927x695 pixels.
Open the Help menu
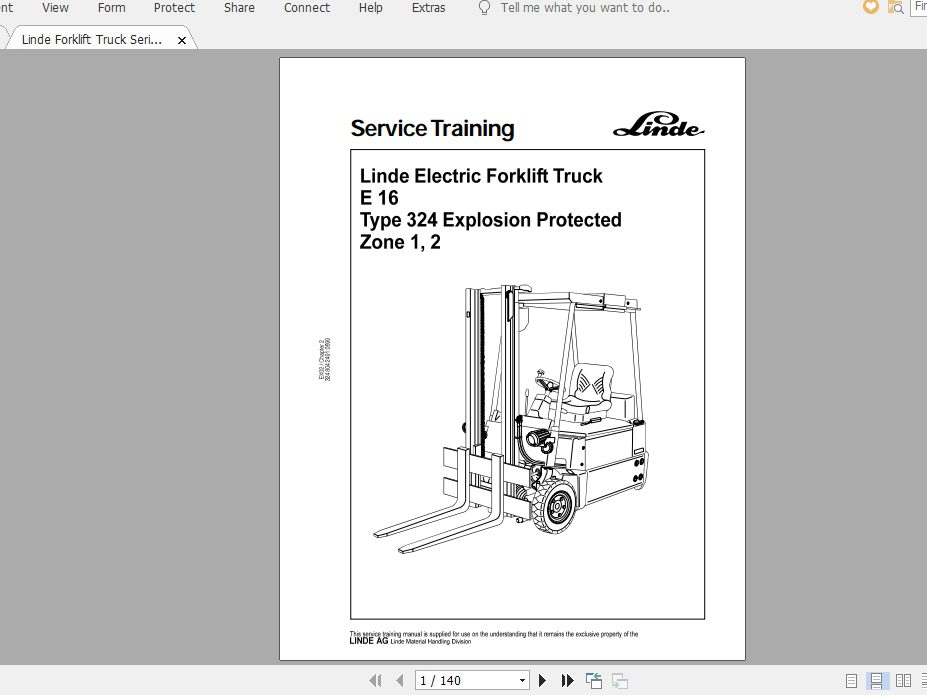371,8
